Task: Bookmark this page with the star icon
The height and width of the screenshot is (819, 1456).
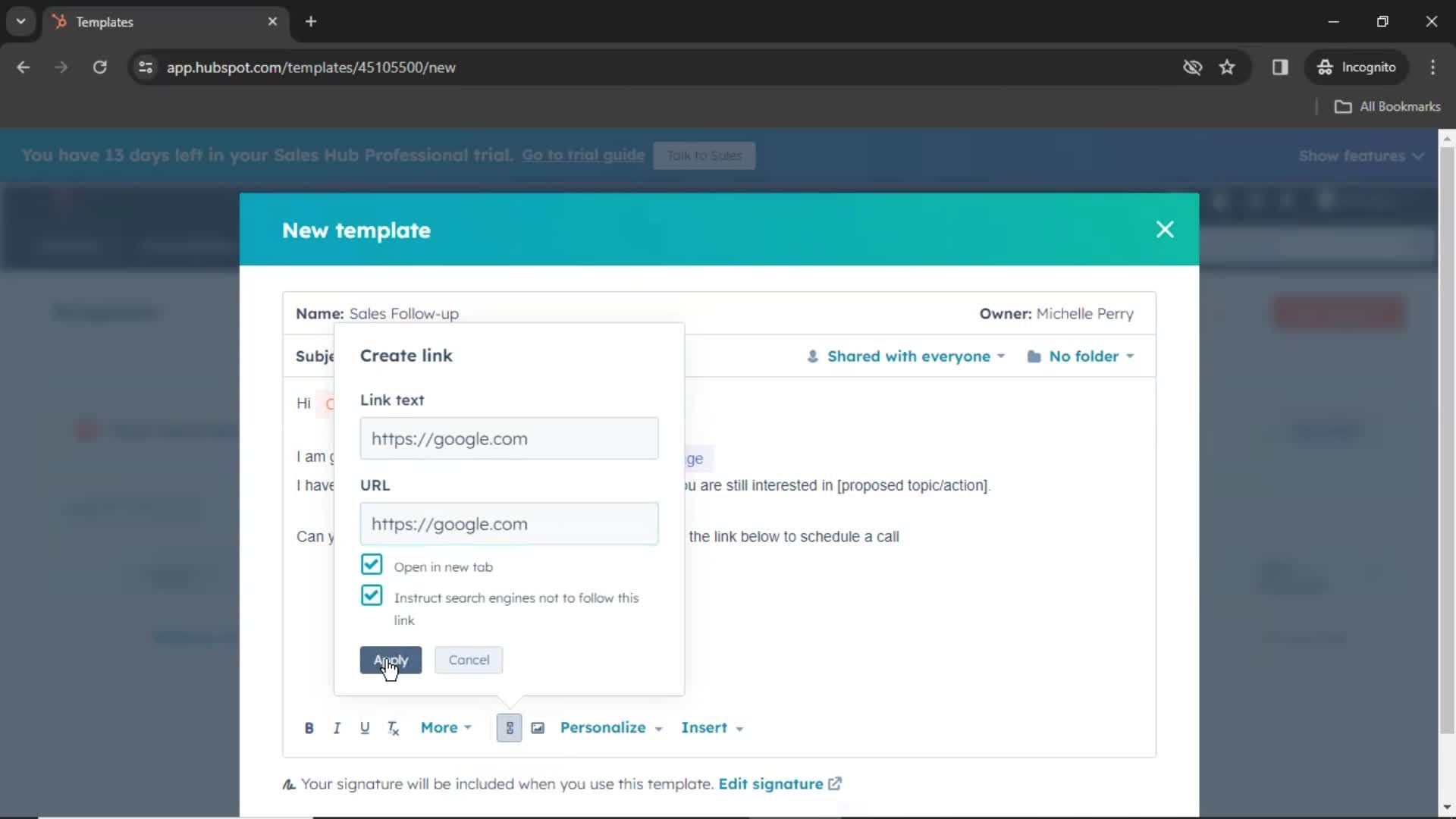Action: click(1227, 67)
